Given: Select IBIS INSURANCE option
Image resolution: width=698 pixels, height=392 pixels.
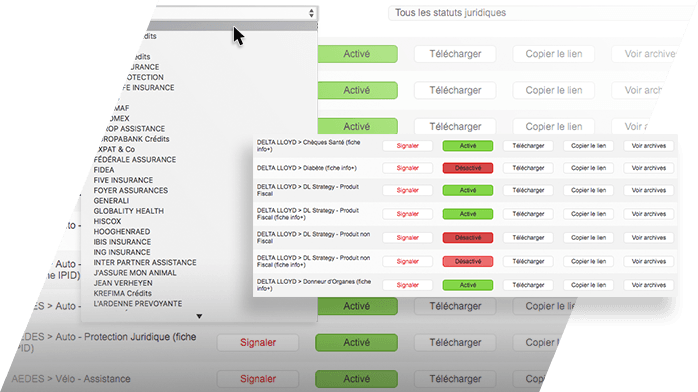Looking at the screenshot, I should pyautogui.click(x=122, y=242).
